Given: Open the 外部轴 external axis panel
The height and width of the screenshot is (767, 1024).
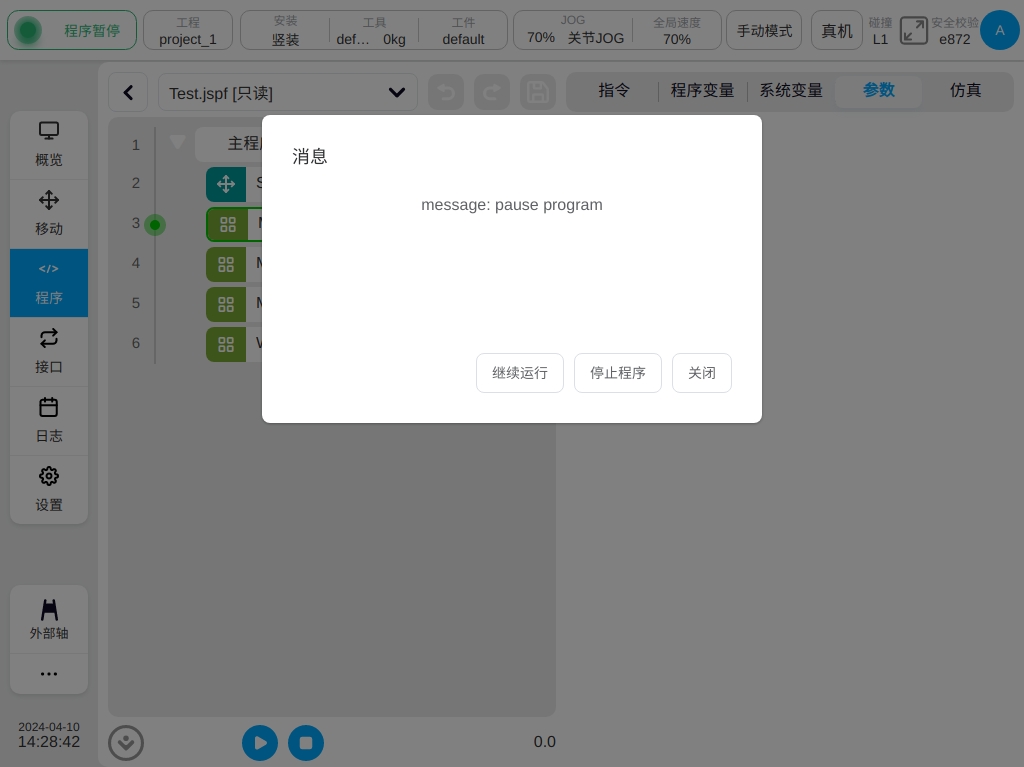Looking at the screenshot, I should pos(49,619).
